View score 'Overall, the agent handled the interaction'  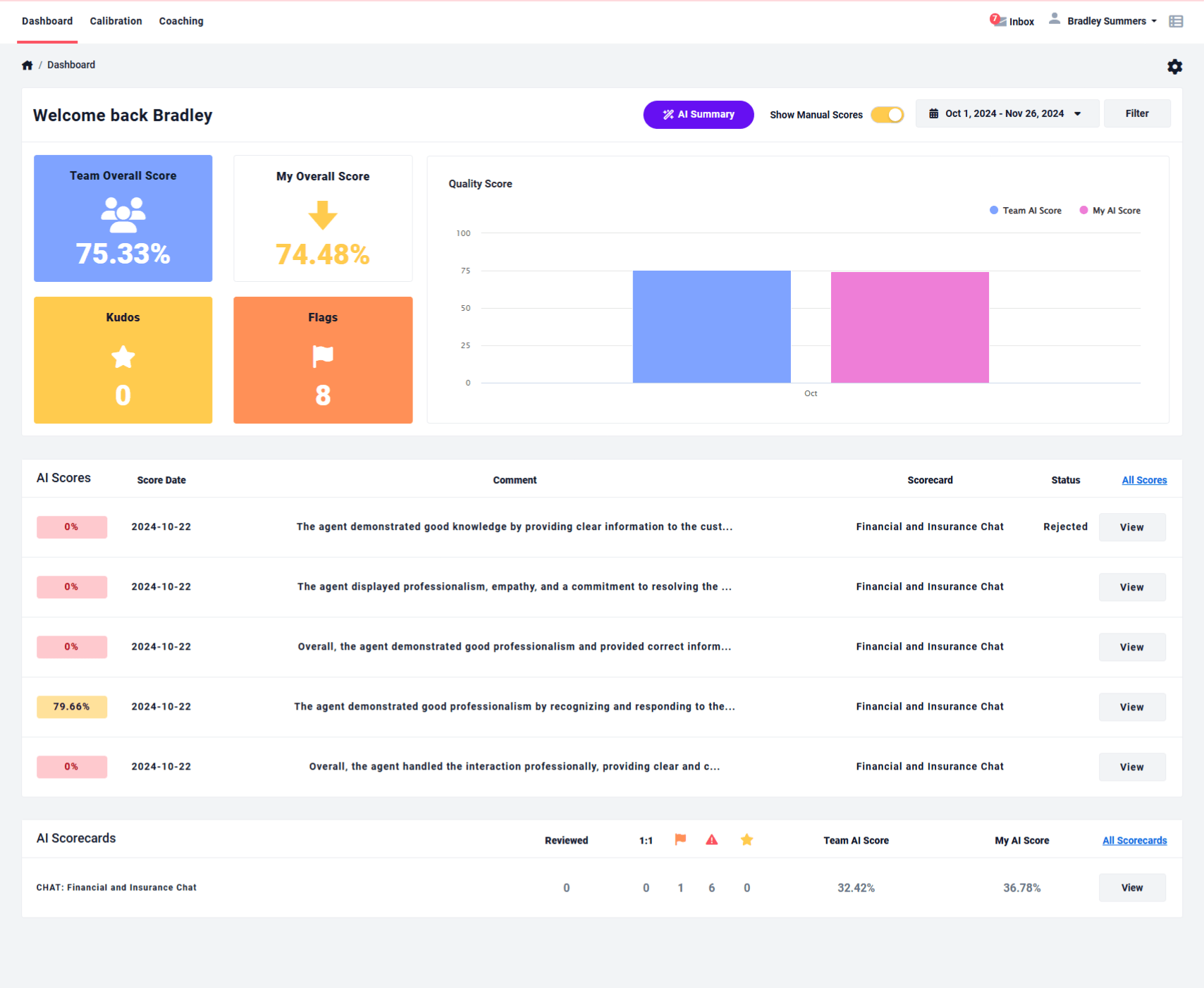[1132, 767]
